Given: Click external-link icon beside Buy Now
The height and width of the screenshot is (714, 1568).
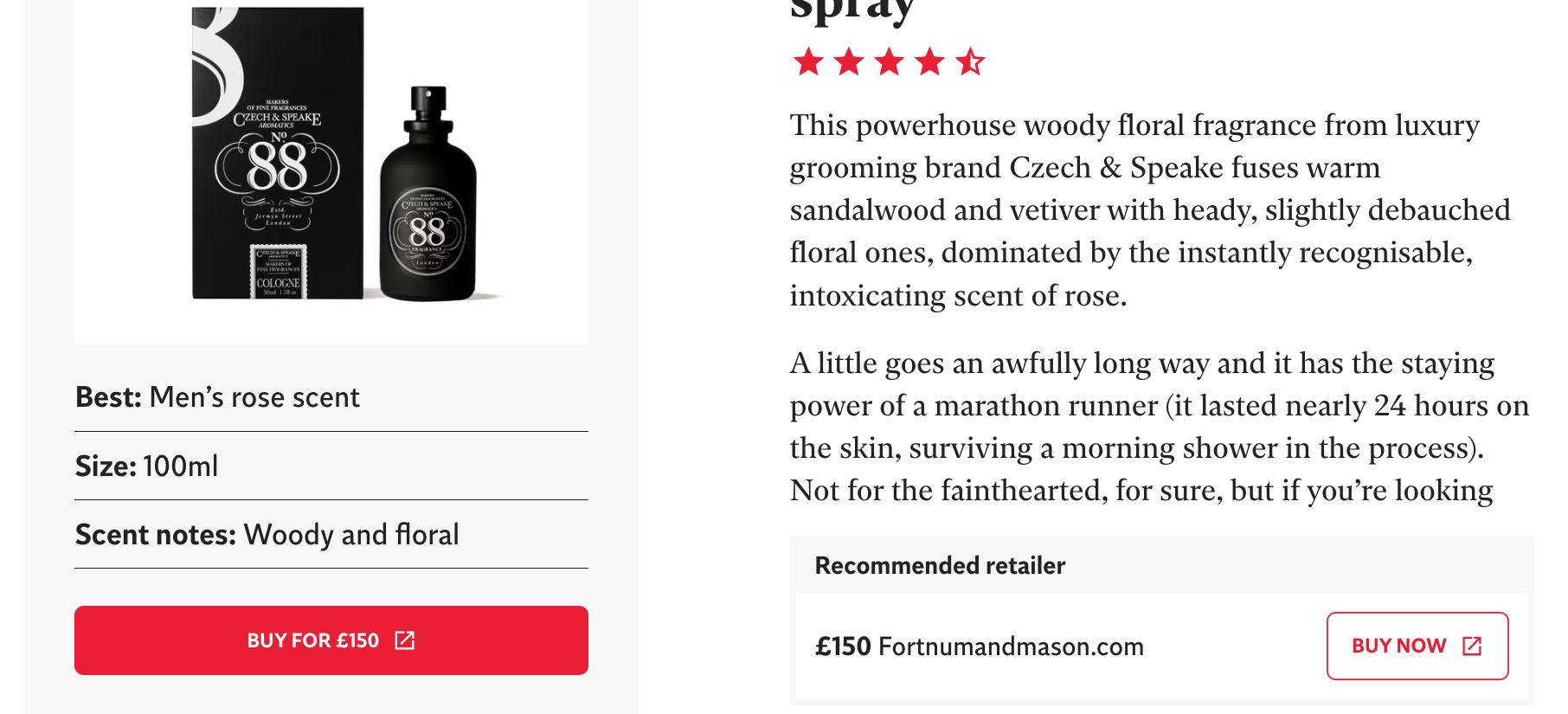Looking at the screenshot, I should (1472, 646).
